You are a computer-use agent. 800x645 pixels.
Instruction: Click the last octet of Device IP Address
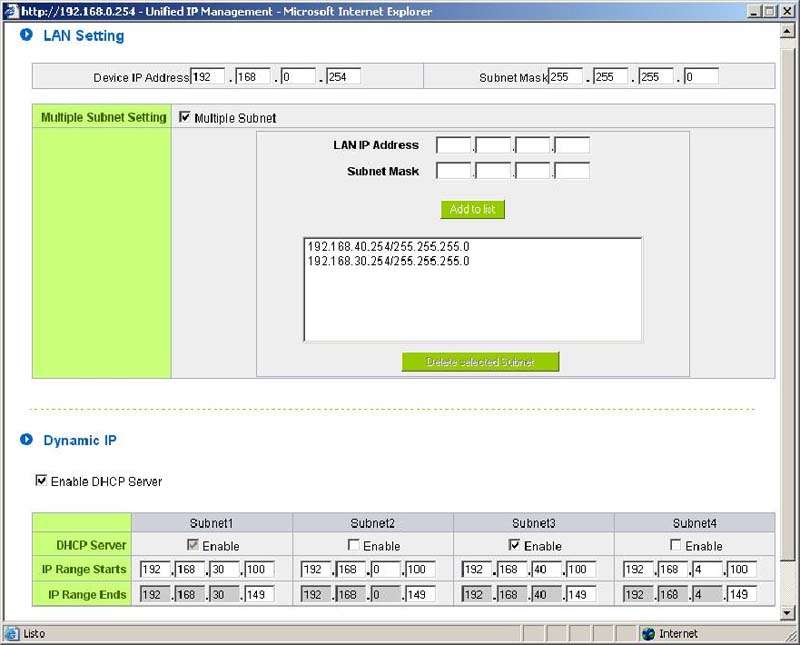click(343, 77)
